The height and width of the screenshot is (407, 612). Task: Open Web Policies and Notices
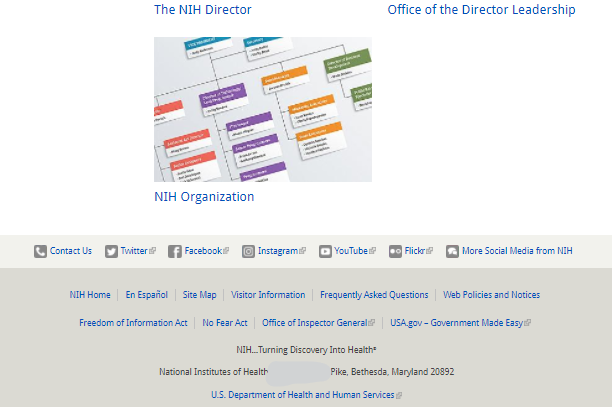(x=491, y=295)
